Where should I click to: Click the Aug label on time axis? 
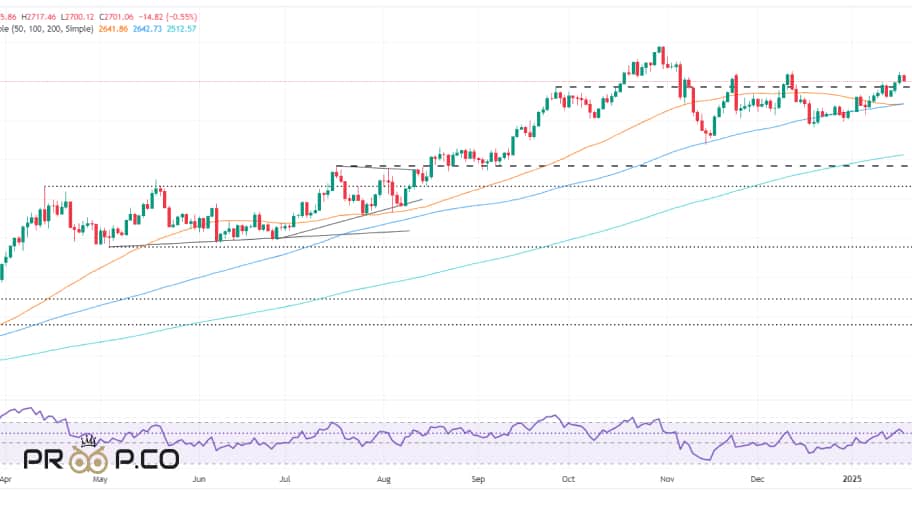384,480
